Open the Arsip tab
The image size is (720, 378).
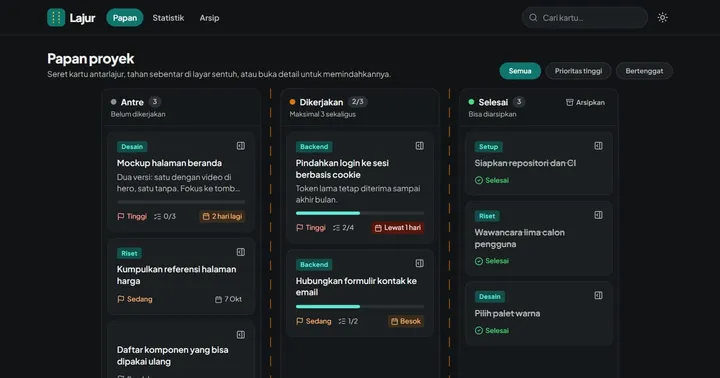(209, 18)
